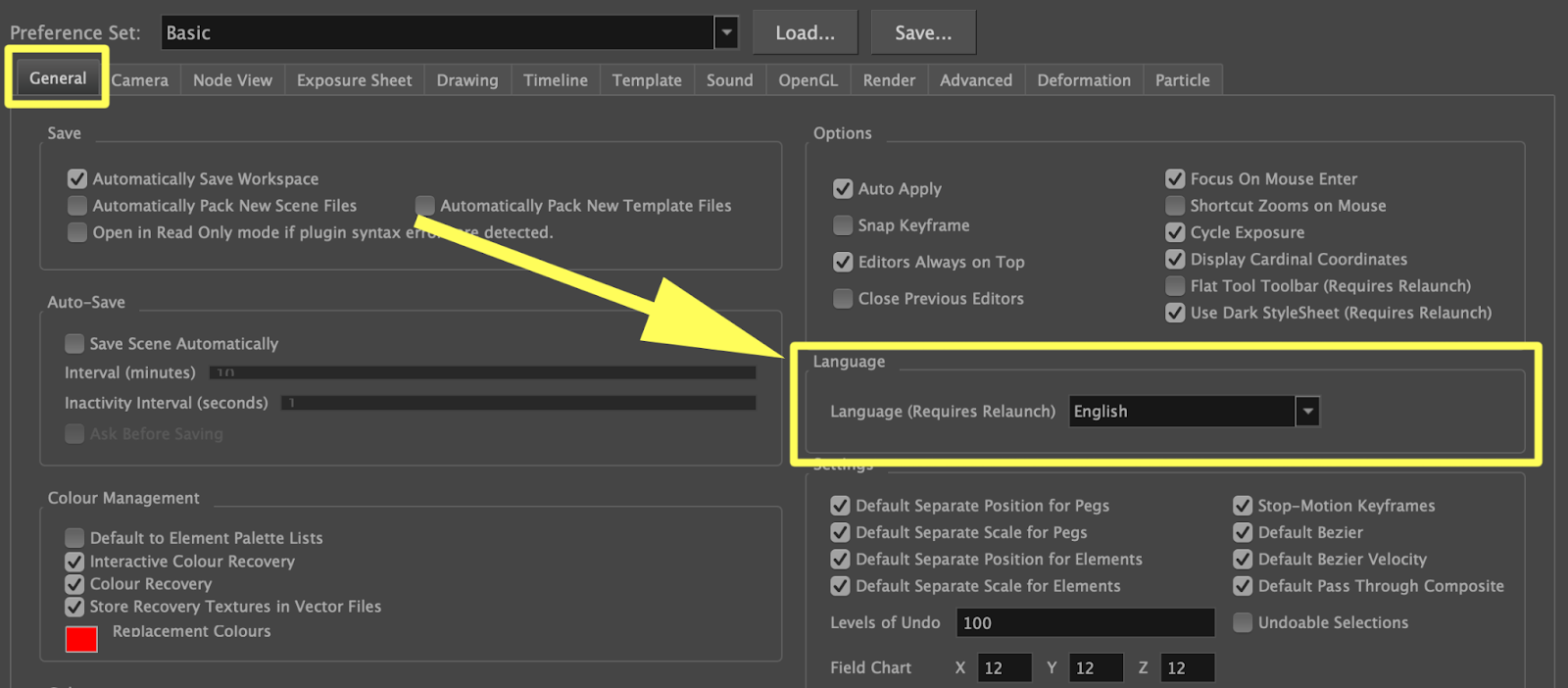The height and width of the screenshot is (688, 1568).
Task: Toggle the Snap Keyframe checkbox
Action: tap(843, 225)
